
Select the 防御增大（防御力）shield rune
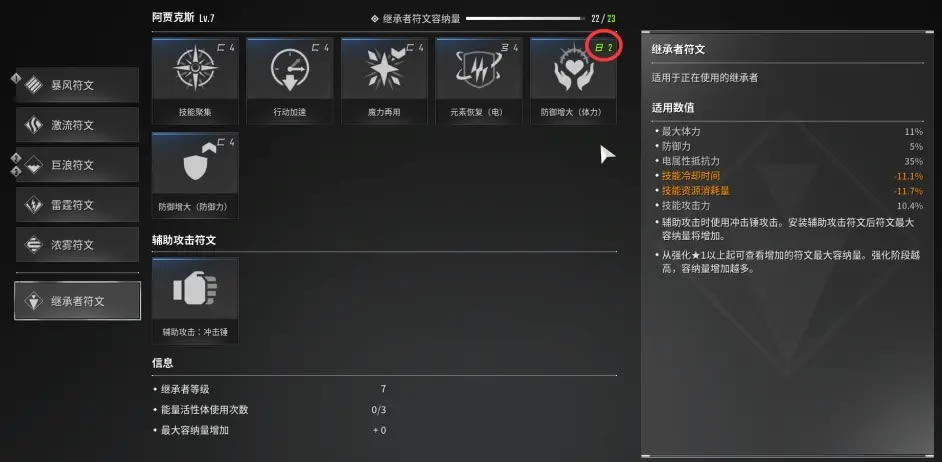195,175
